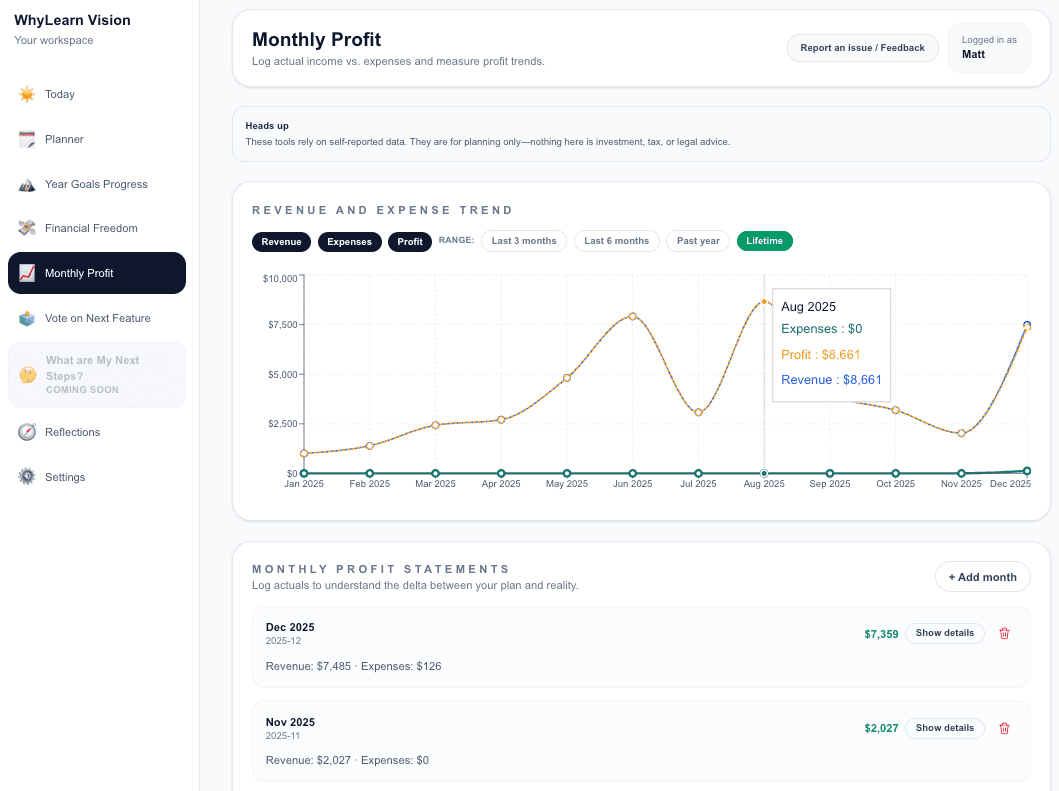Click the Report an issue / Feedback button
This screenshot has width=1059, height=791.
[x=862, y=47]
